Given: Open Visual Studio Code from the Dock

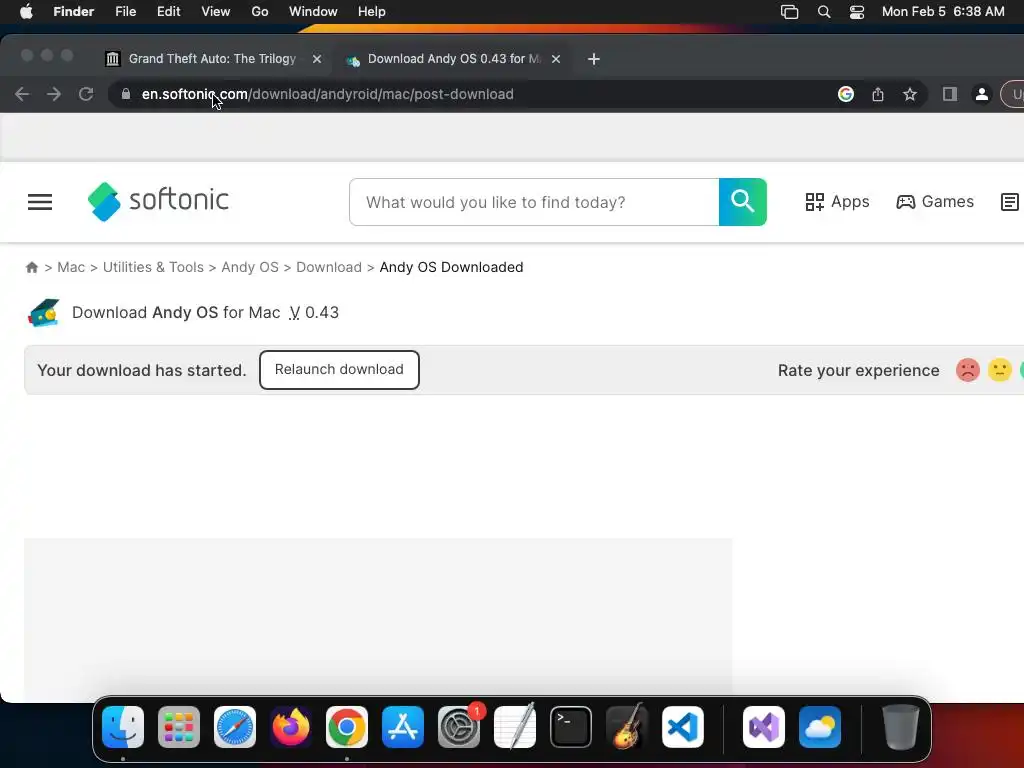Looking at the screenshot, I should click(x=683, y=727).
